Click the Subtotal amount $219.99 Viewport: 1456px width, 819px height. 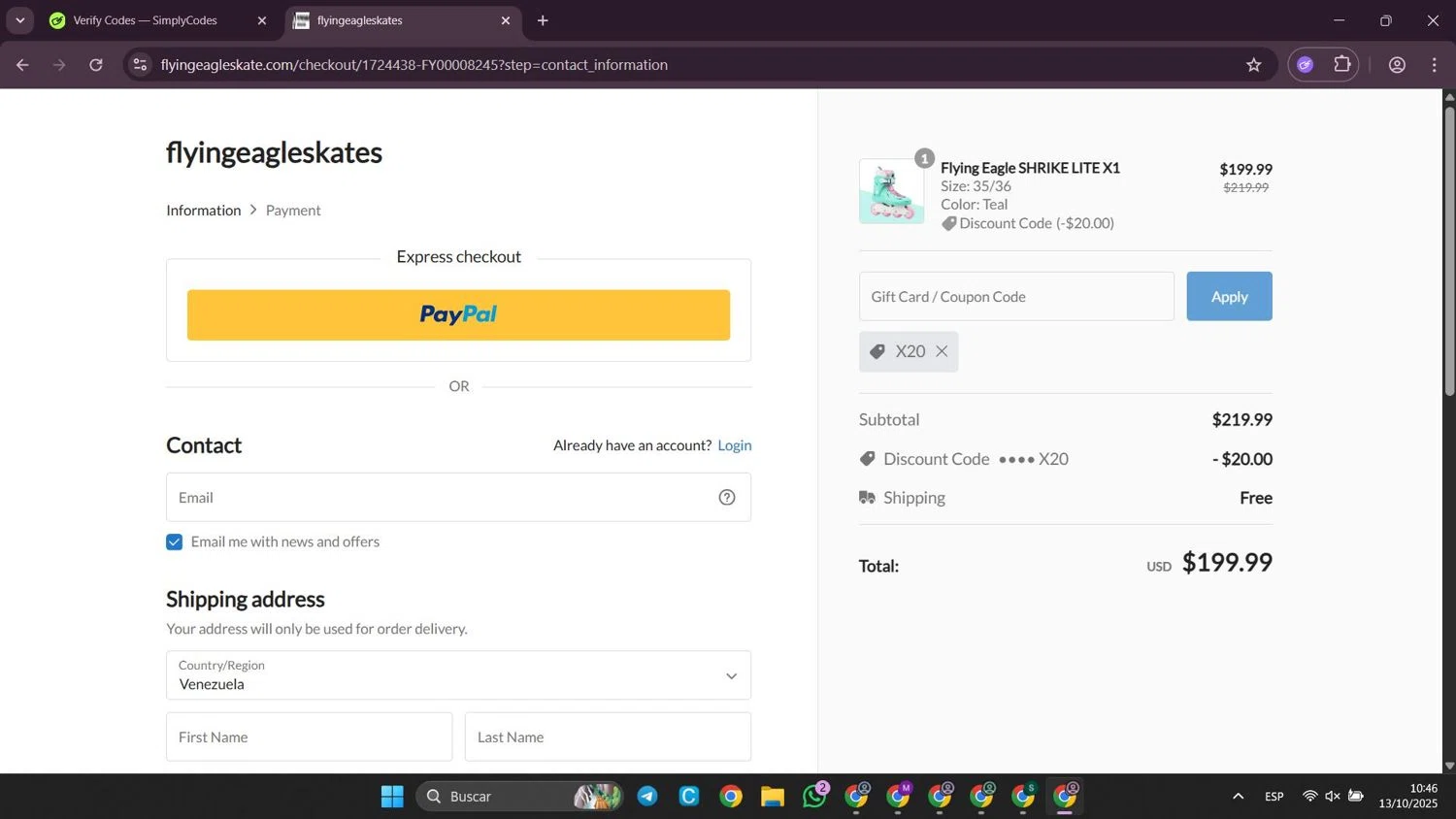point(1241,420)
